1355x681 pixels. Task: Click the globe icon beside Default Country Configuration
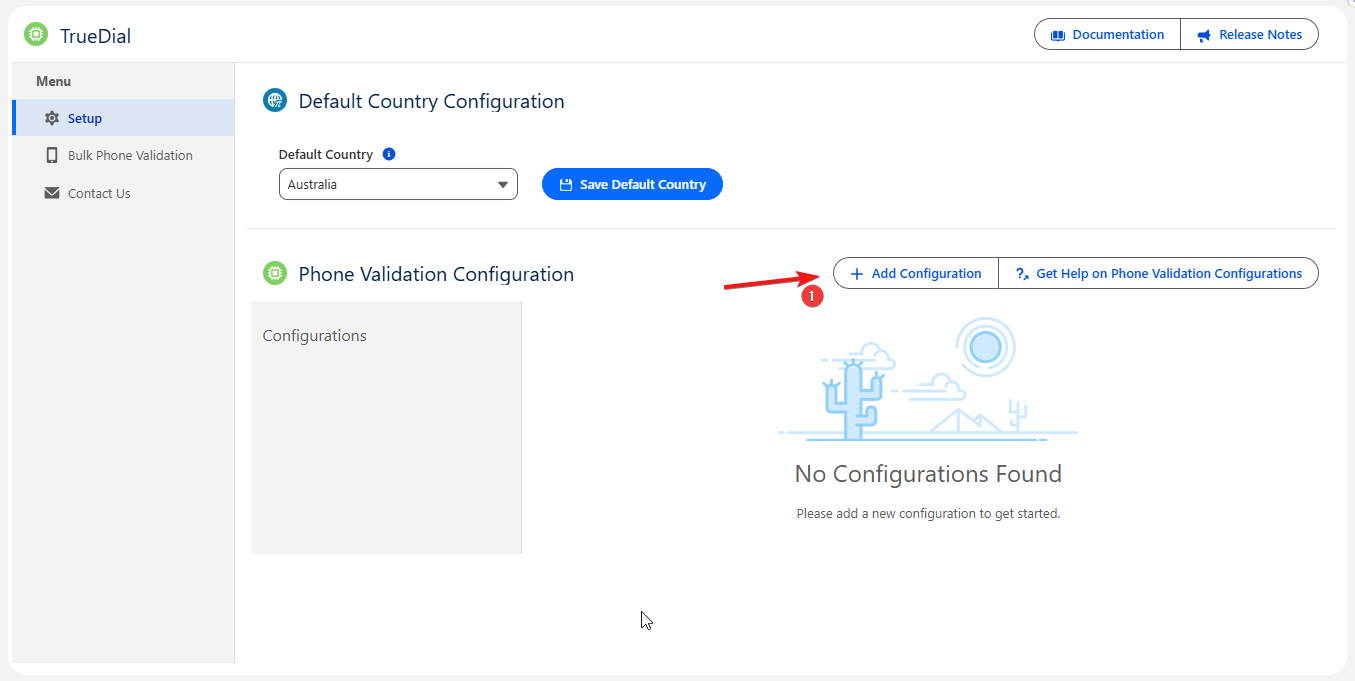tap(275, 100)
